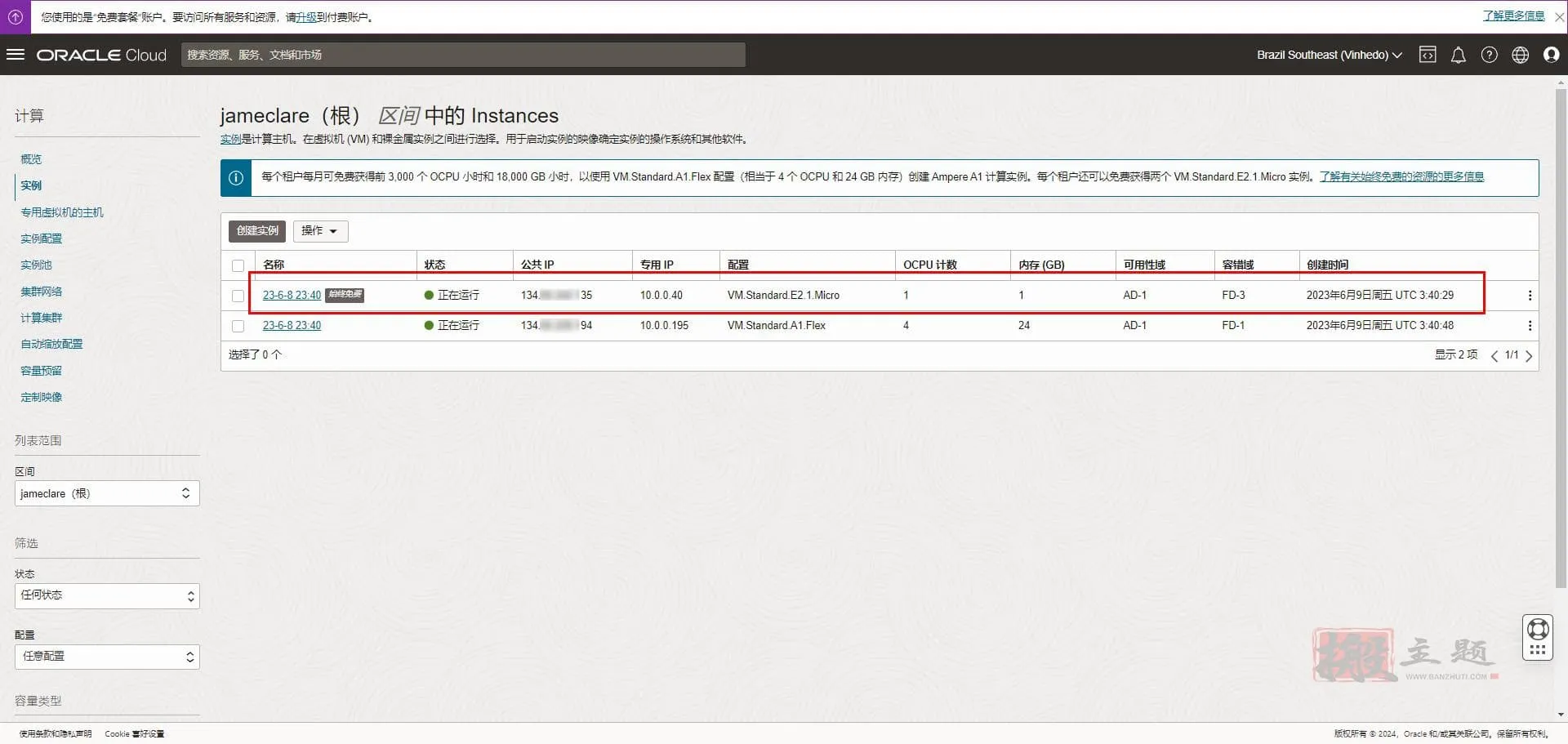
Task: Click the VM.Standard.A1.Flex cell
Action: 776,326
